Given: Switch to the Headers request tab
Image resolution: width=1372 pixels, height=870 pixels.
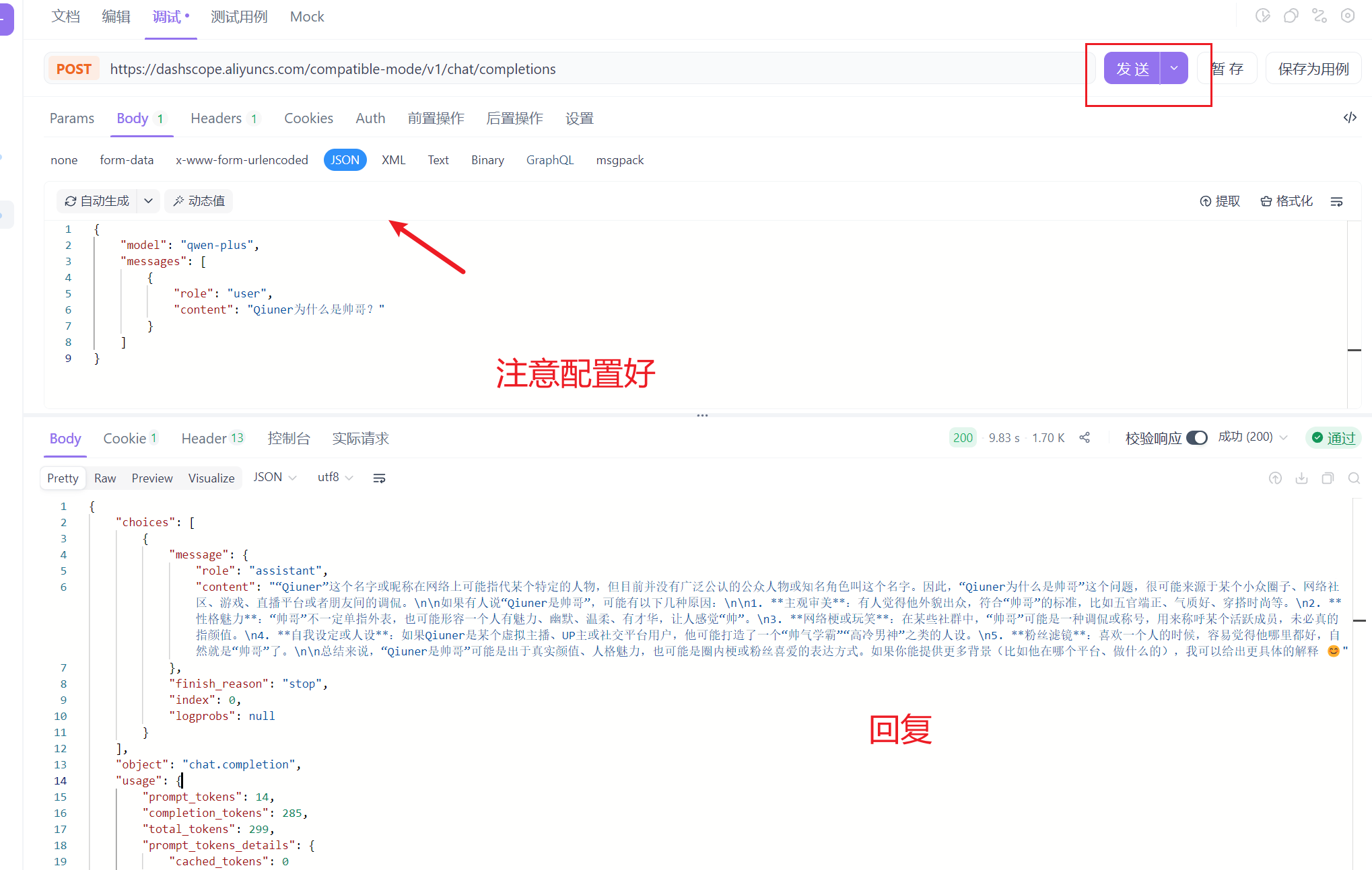Looking at the screenshot, I should click(x=216, y=118).
